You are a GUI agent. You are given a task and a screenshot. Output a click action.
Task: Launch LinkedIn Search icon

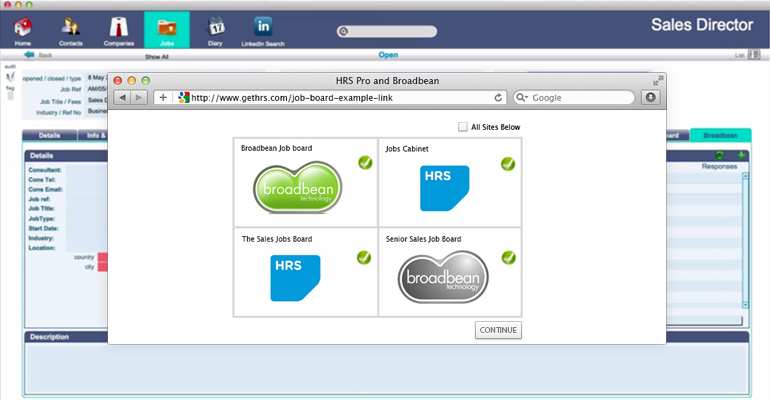coord(263,29)
